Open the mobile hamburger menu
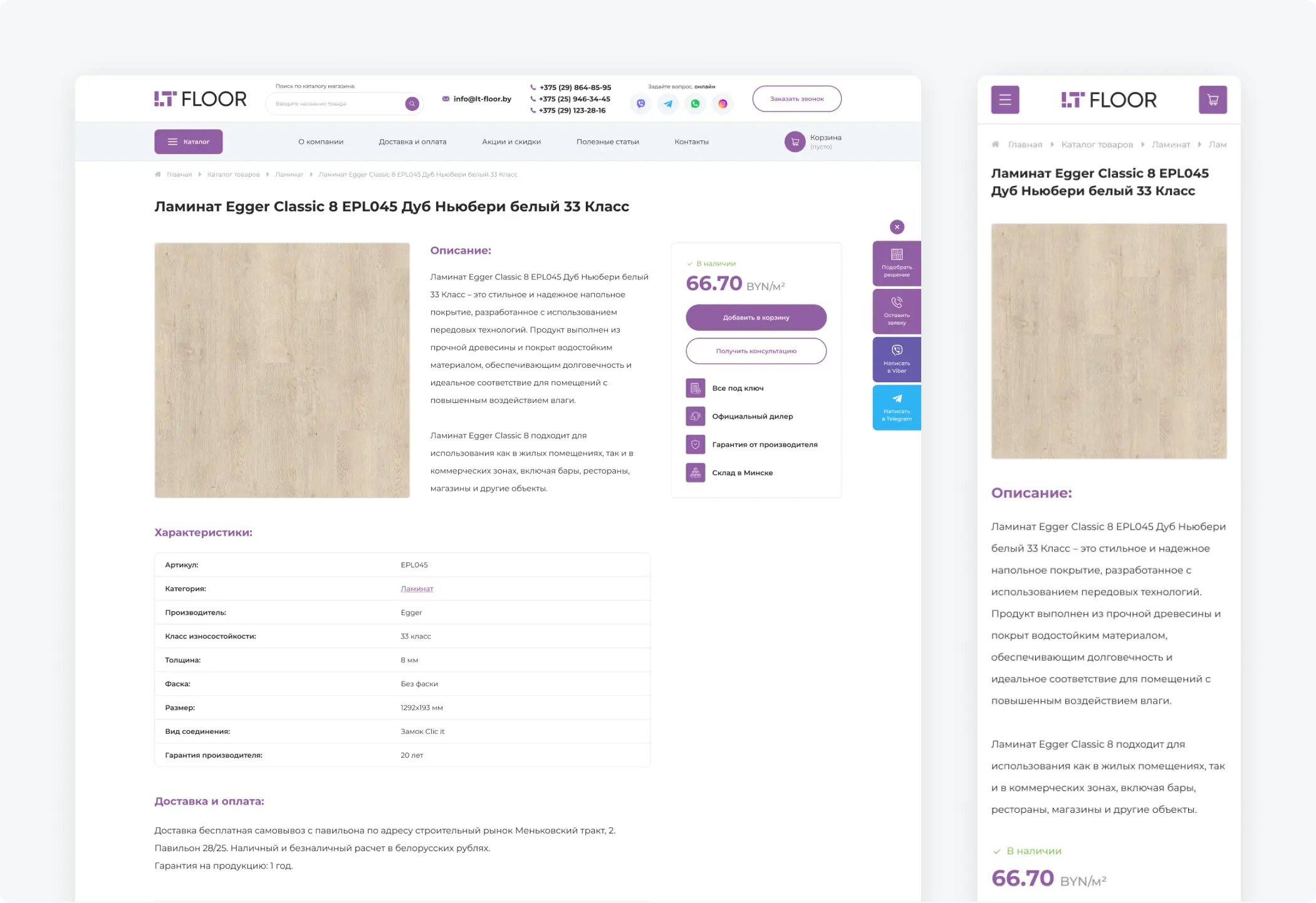 click(1005, 100)
